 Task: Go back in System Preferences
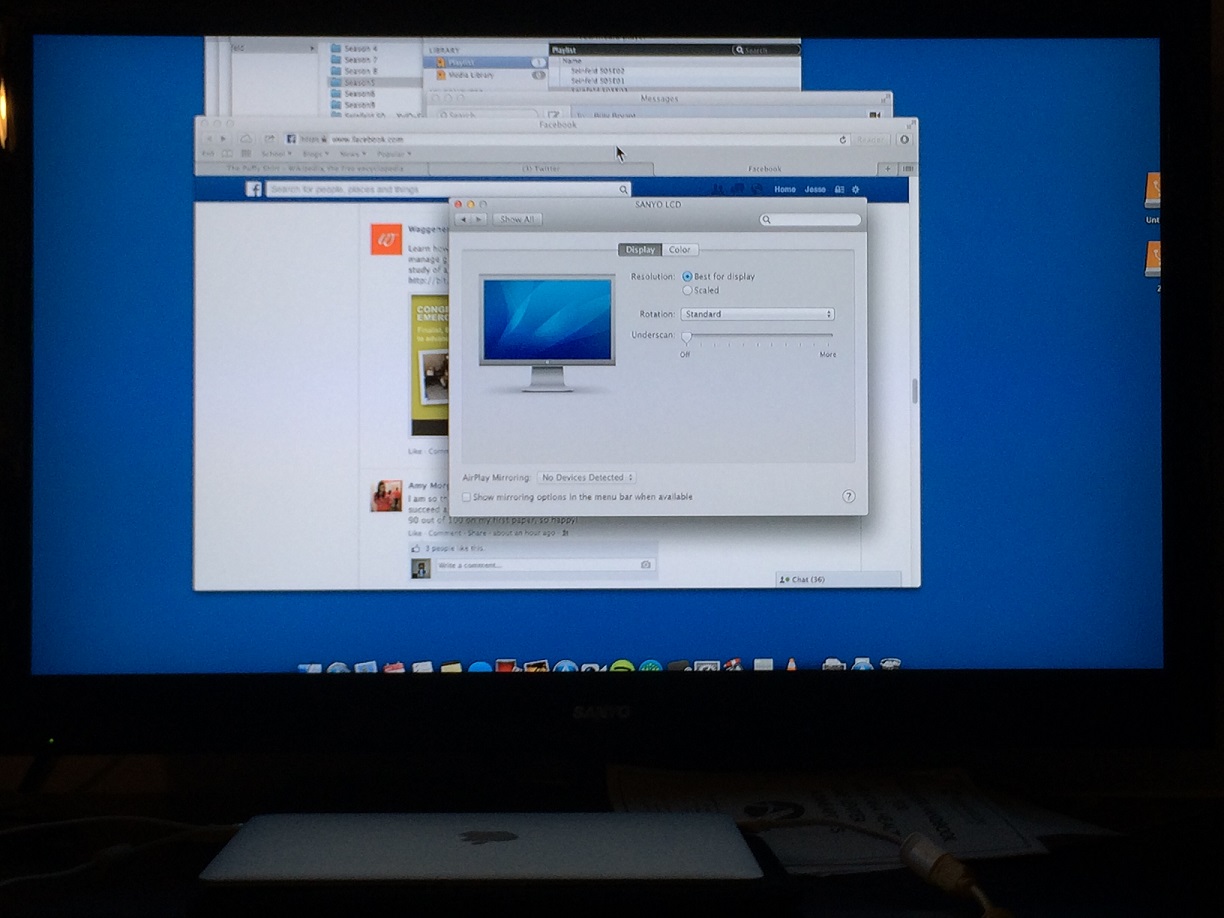click(x=463, y=219)
